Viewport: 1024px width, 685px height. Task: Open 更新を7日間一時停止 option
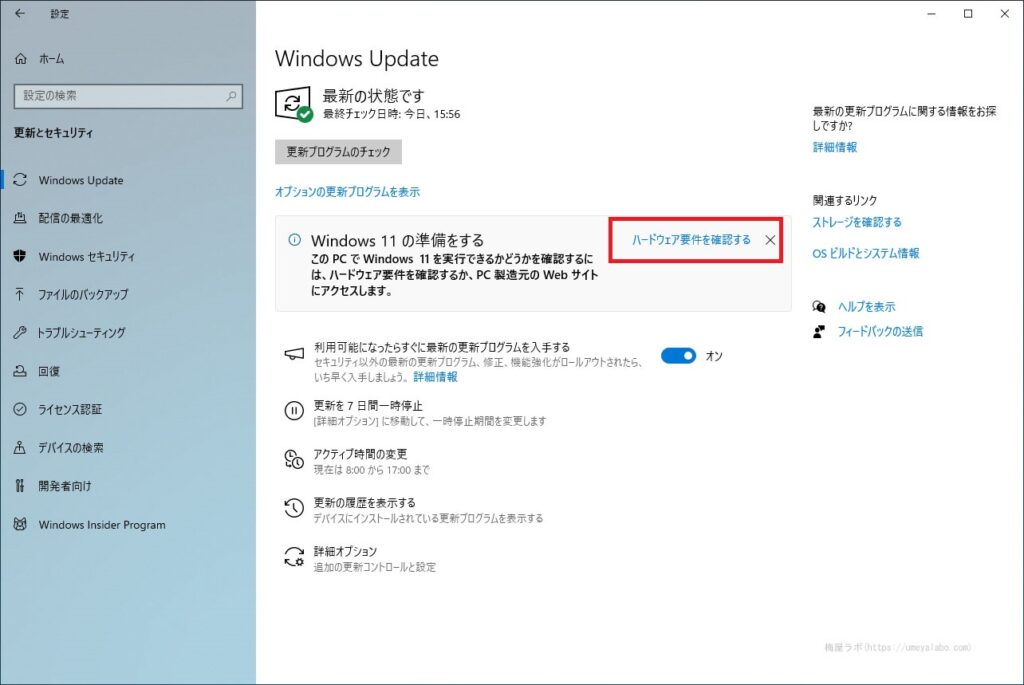tap(368, 406)
